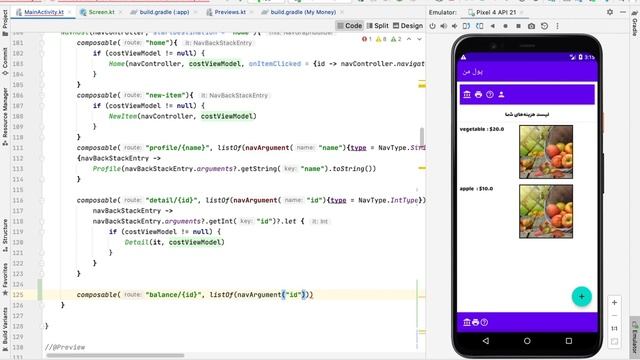The image size is (640, 360).
Task: Tap the "vegetable : $20.0" list entry
Action: [x=482, y=129]
